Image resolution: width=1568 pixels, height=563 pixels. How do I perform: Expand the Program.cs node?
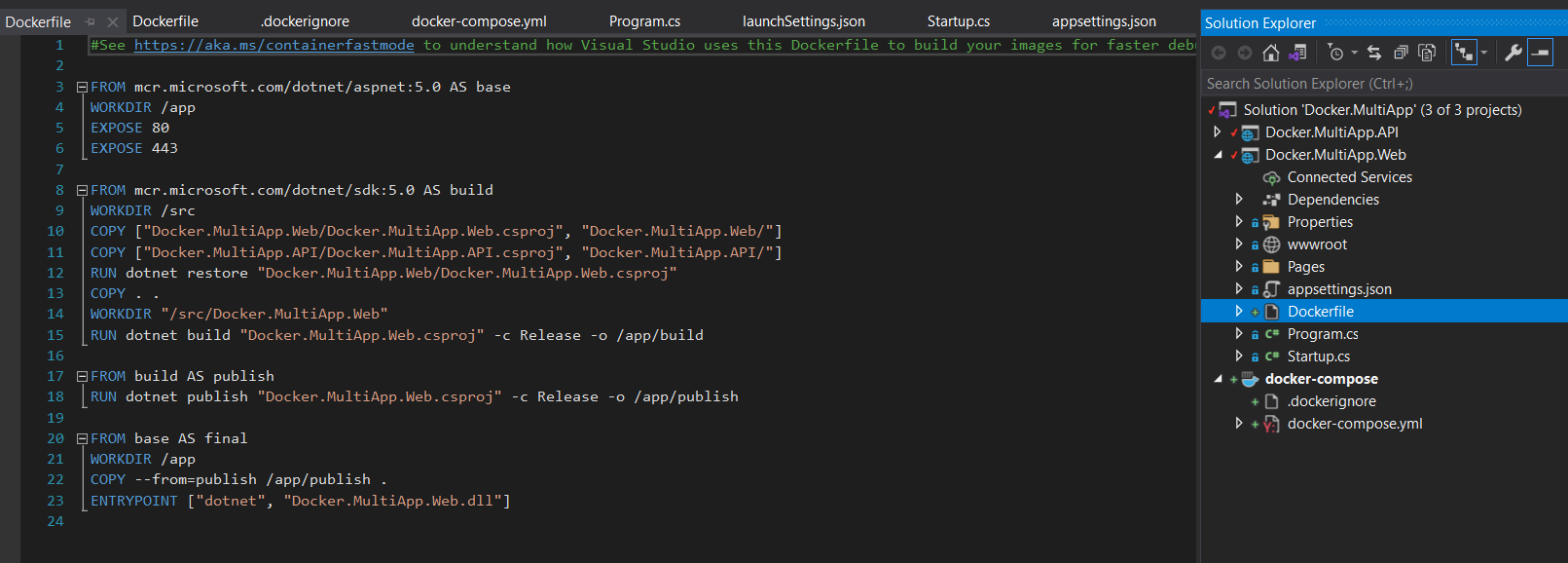(1239, 333)
